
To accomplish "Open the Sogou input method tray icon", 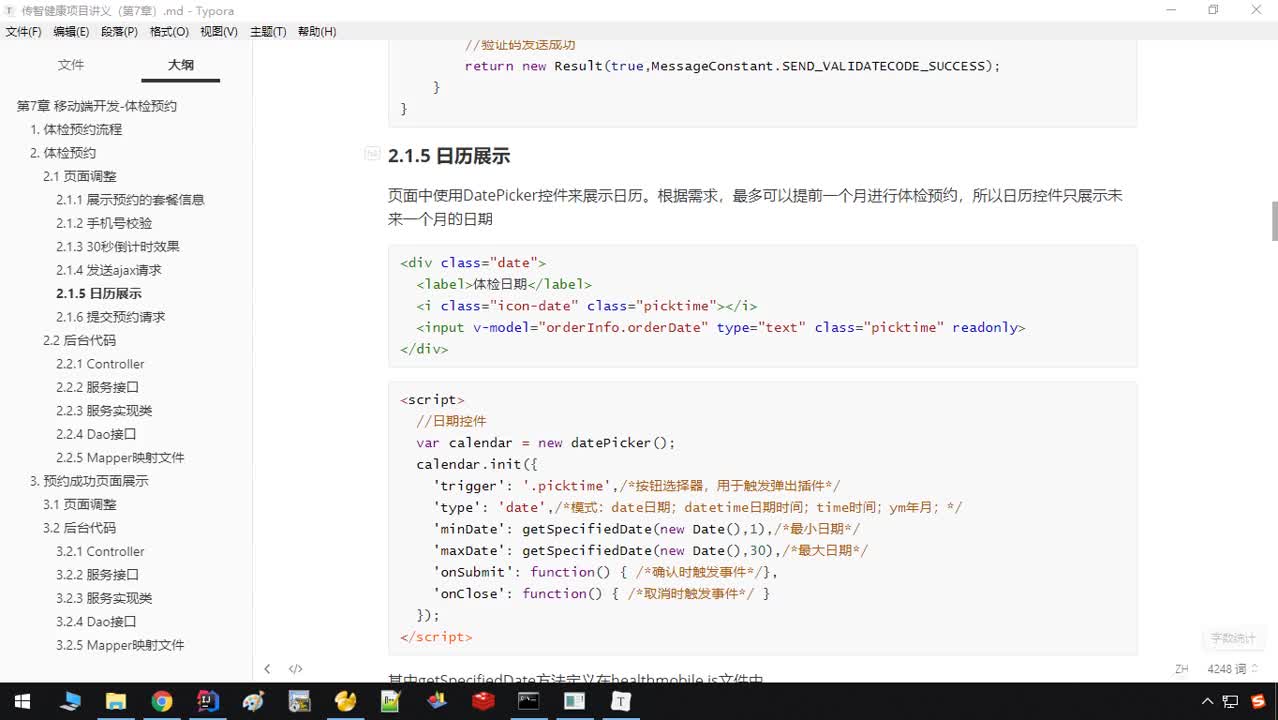I will tap(1258, 701).
